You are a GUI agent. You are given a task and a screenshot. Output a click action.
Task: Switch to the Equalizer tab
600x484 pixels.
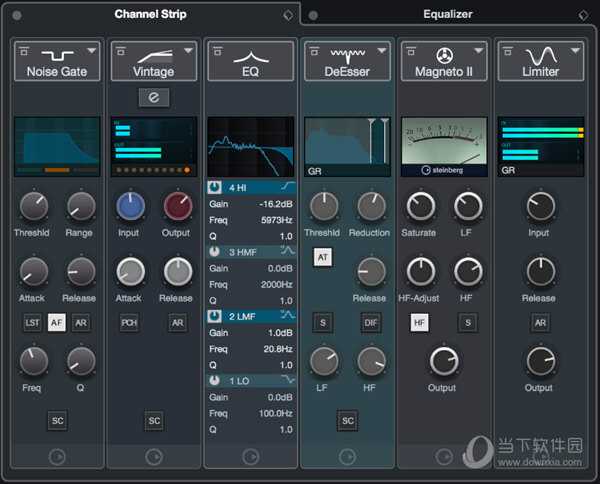point(448,14)
